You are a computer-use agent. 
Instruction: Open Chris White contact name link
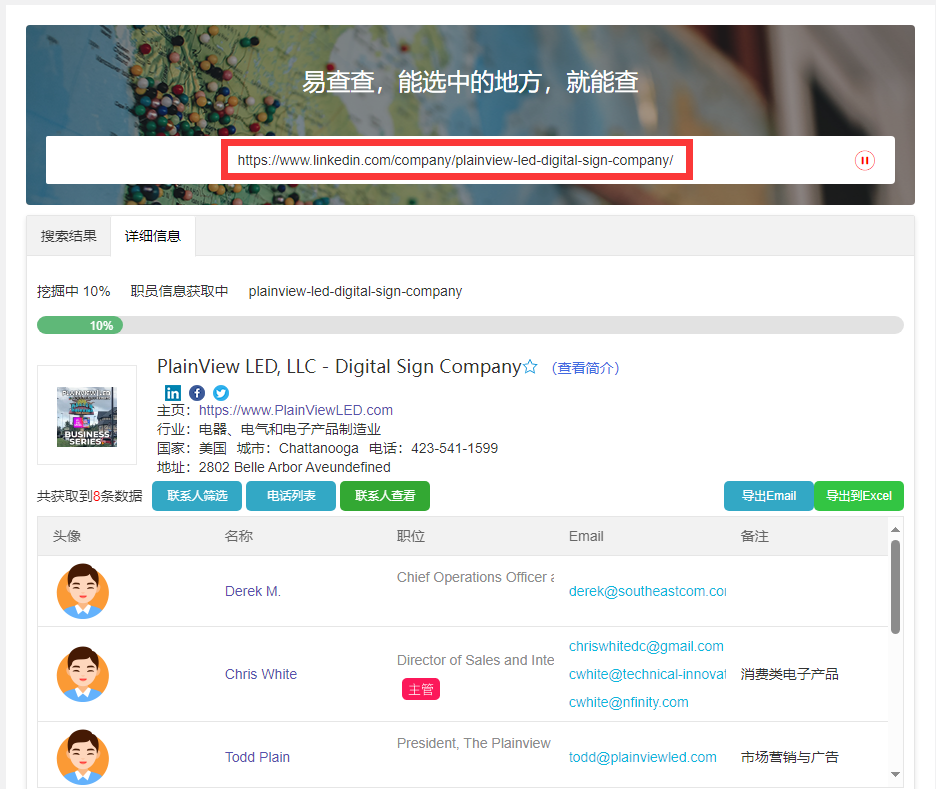click(261, 674)
